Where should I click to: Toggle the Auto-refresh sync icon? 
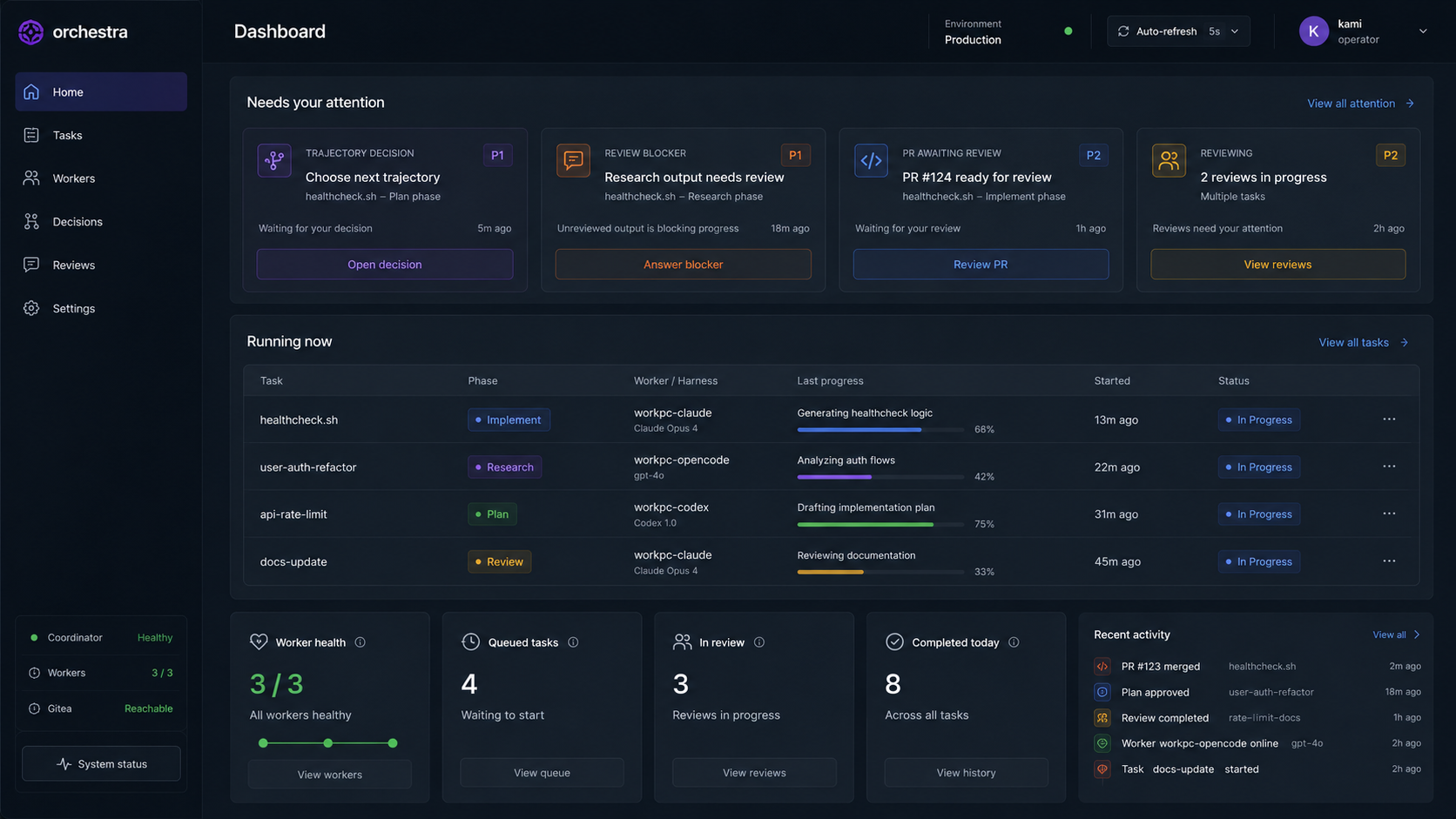[1123, 31]
